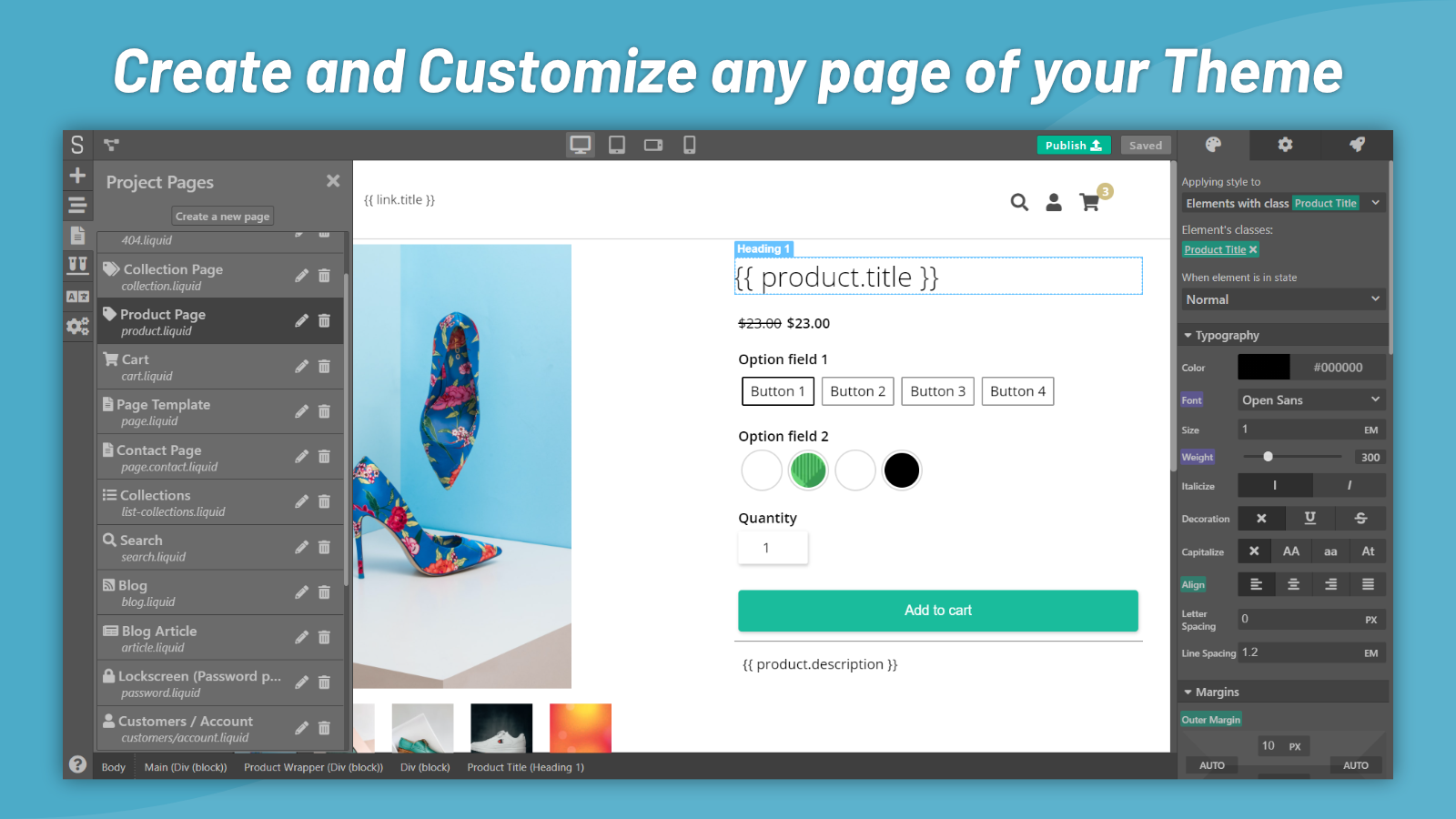
Task: Open the sidebar settings gears tool
Action: tap(77, 325)
